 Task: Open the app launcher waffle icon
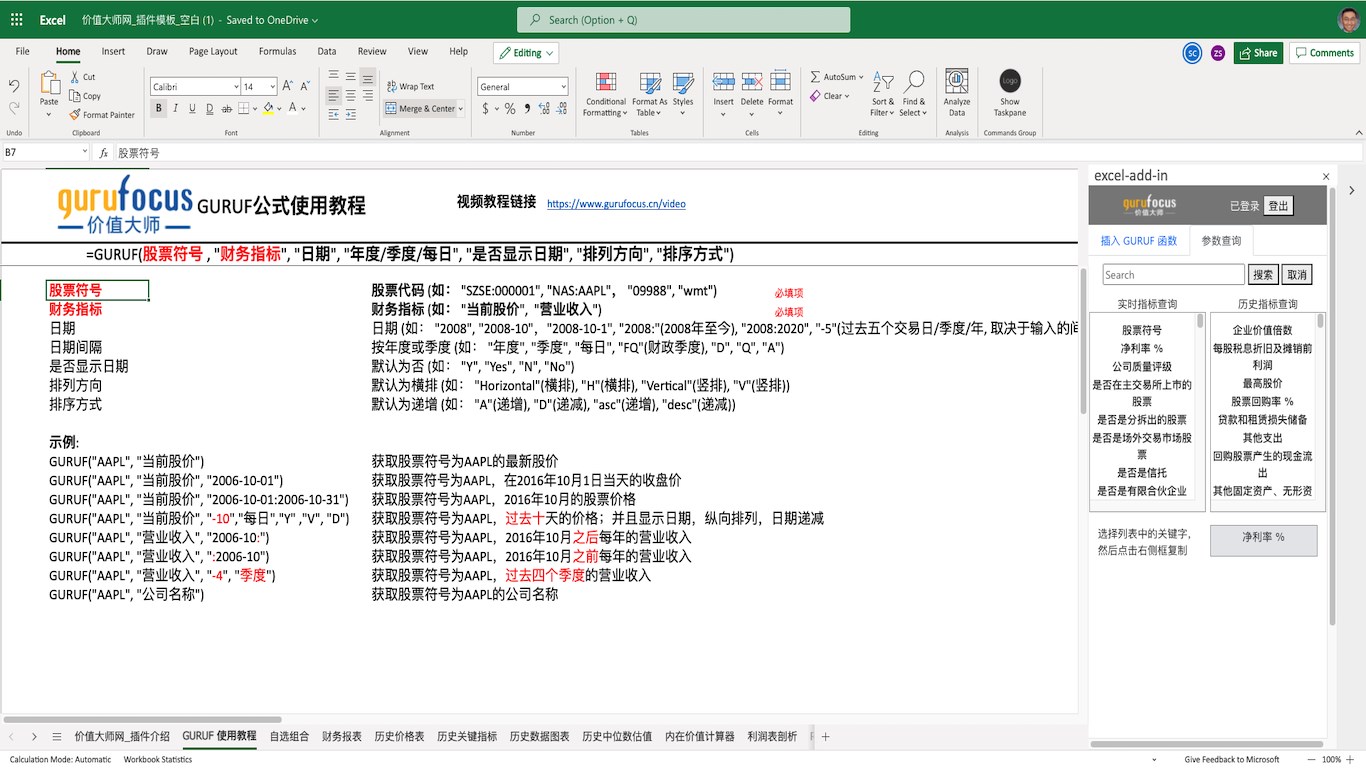[16, 20]
